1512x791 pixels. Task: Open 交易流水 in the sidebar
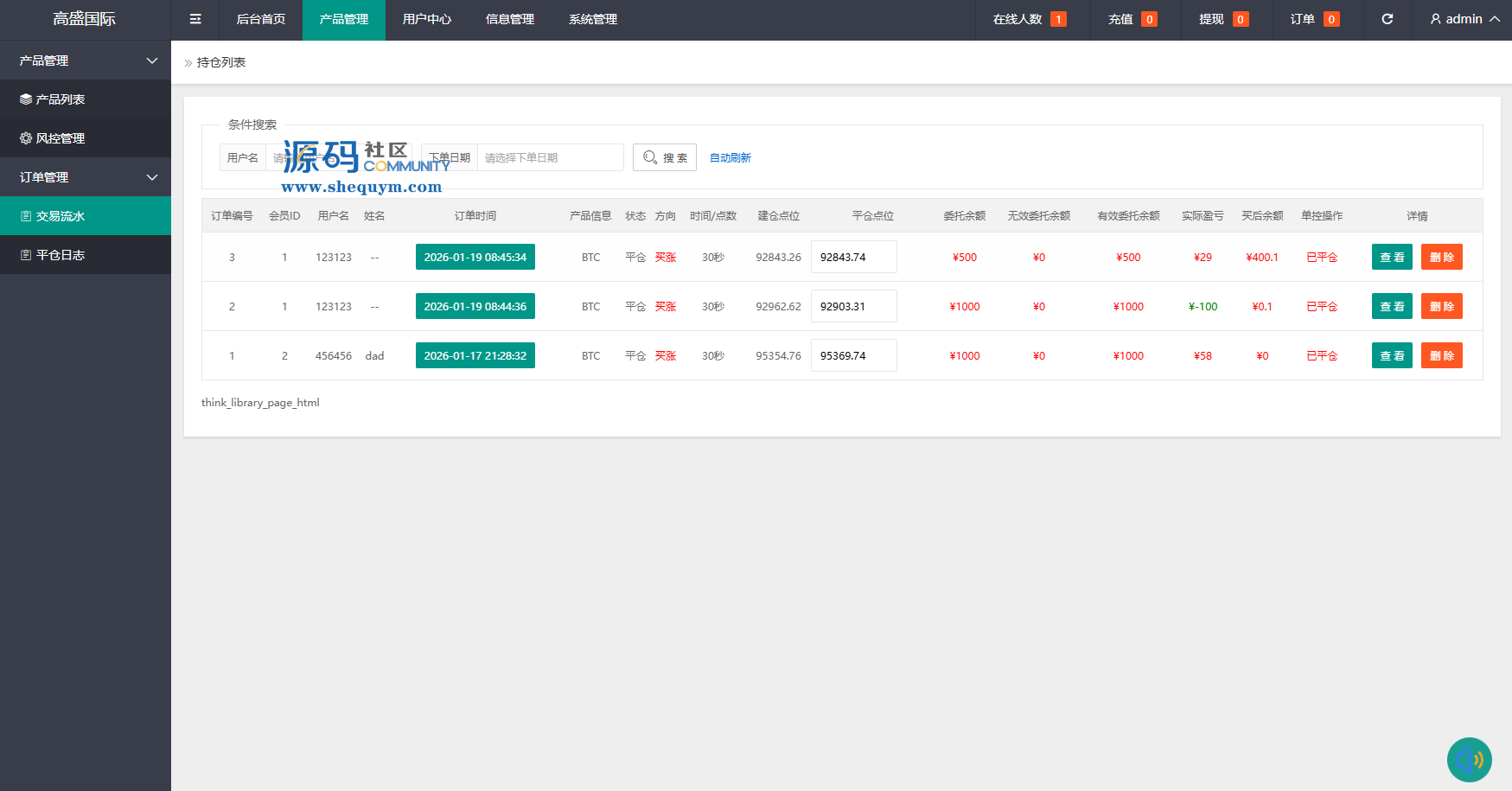click(x=61, y=216)
